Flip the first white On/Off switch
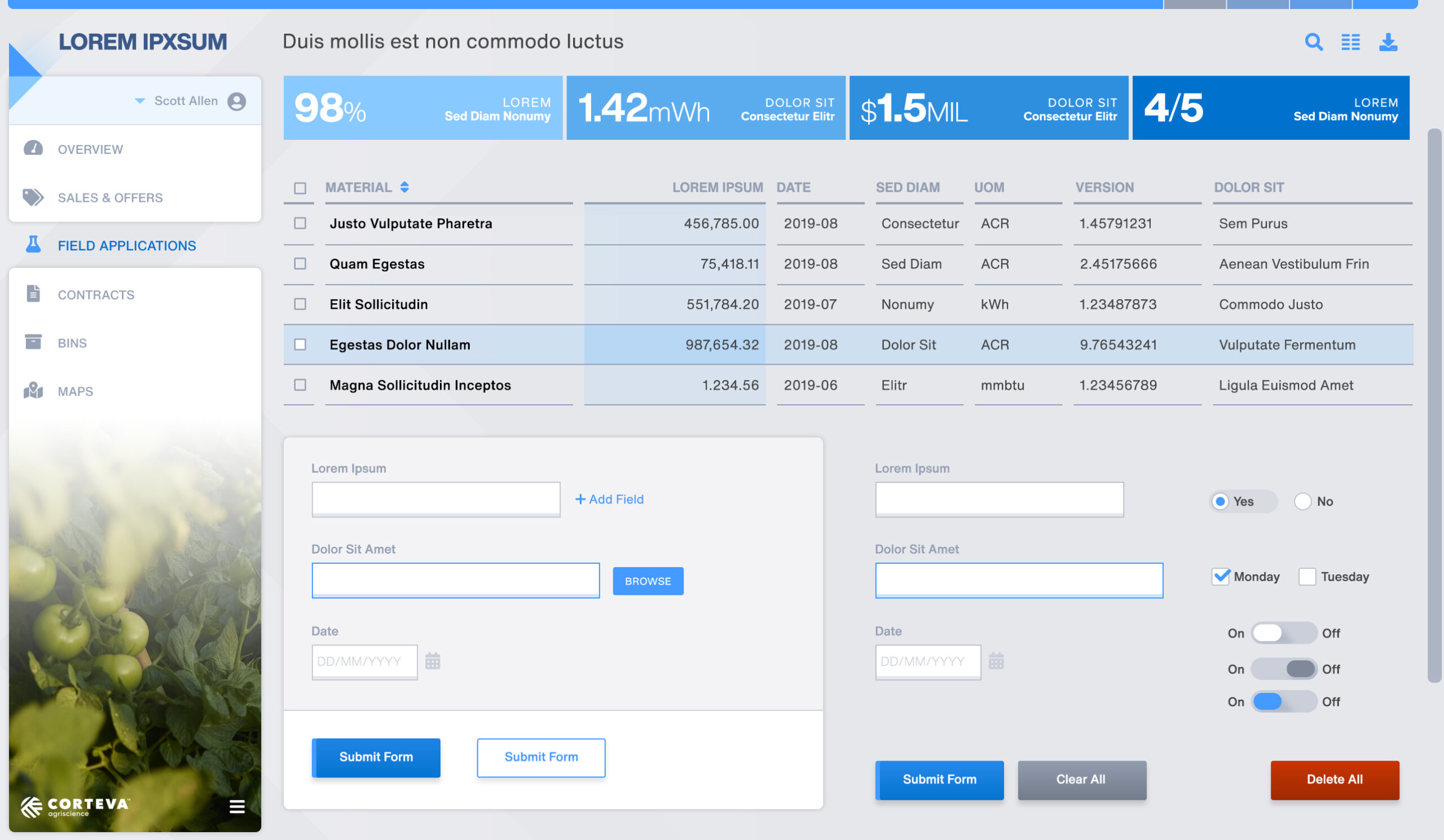The image size is (1444, 840). coord(1284,633)
